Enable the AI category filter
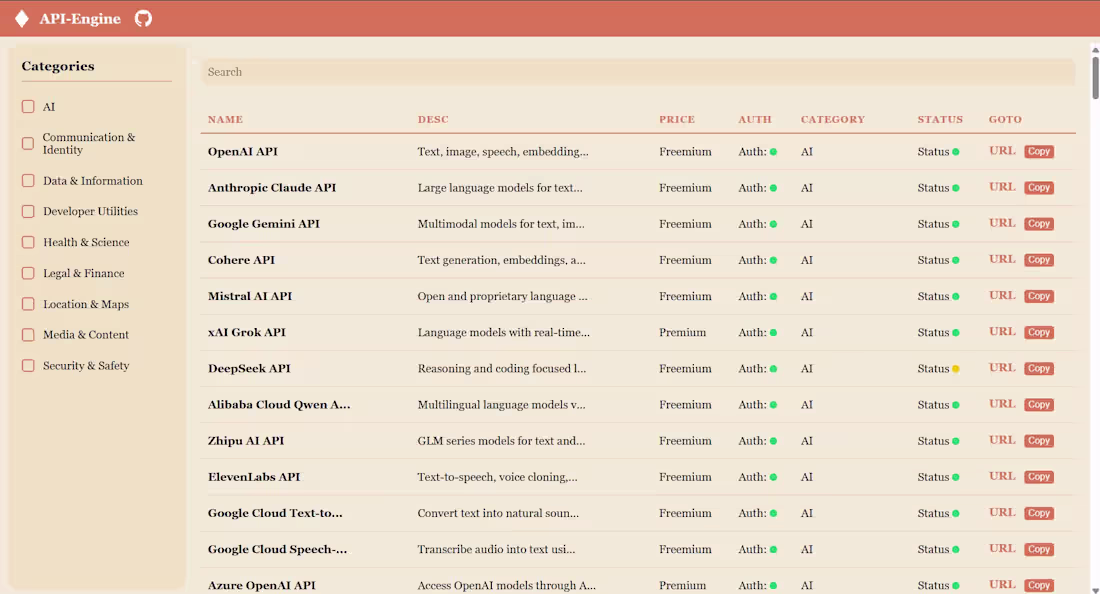 coord(27,107)
